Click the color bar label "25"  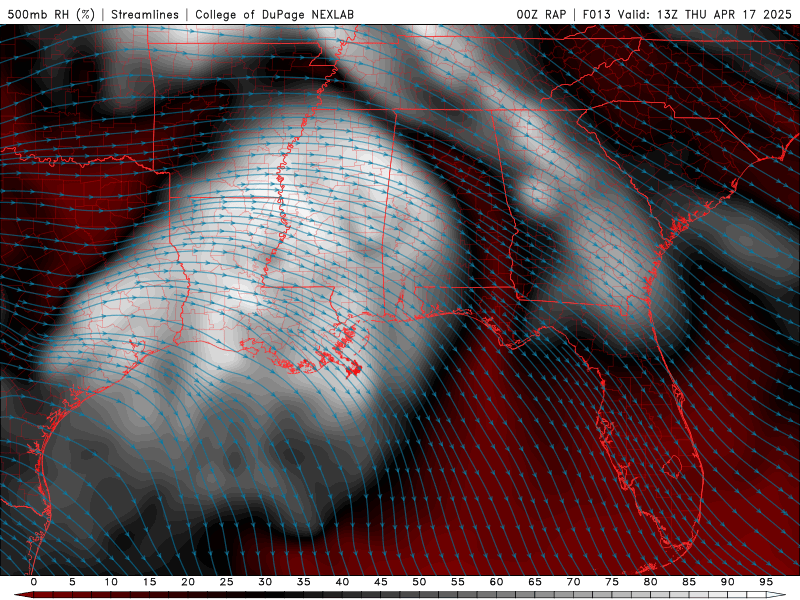(227, 582)
